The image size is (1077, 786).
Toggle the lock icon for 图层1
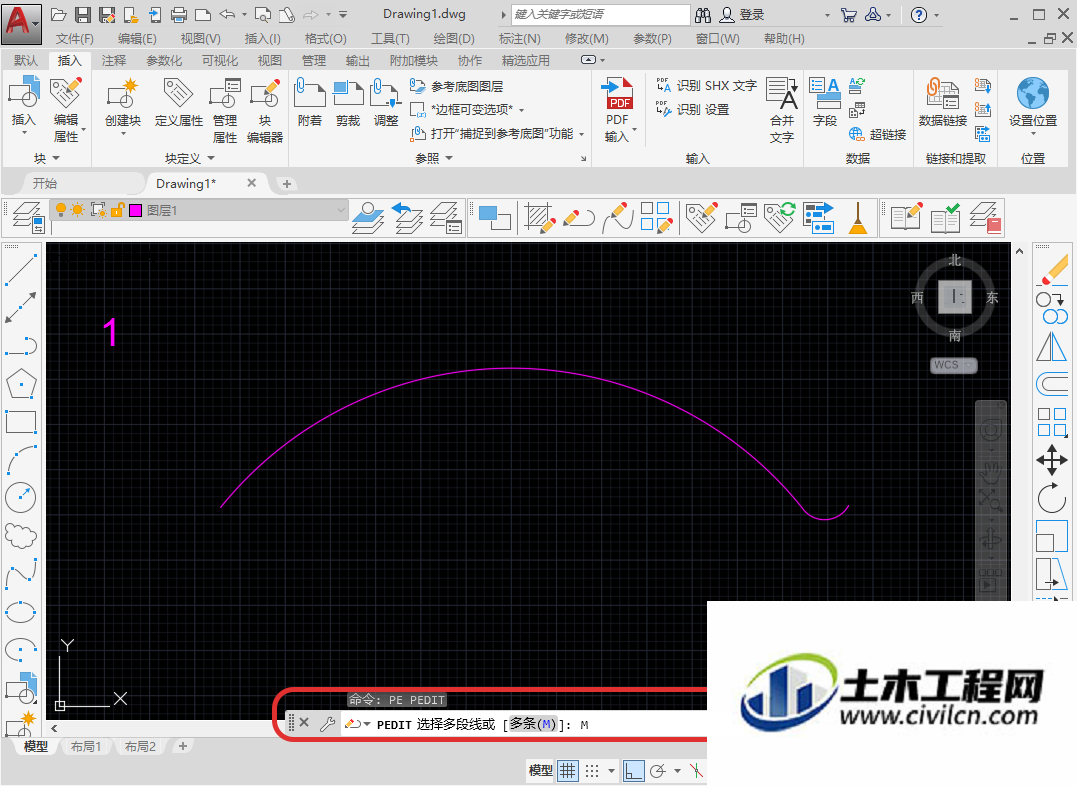click(117, 210)
